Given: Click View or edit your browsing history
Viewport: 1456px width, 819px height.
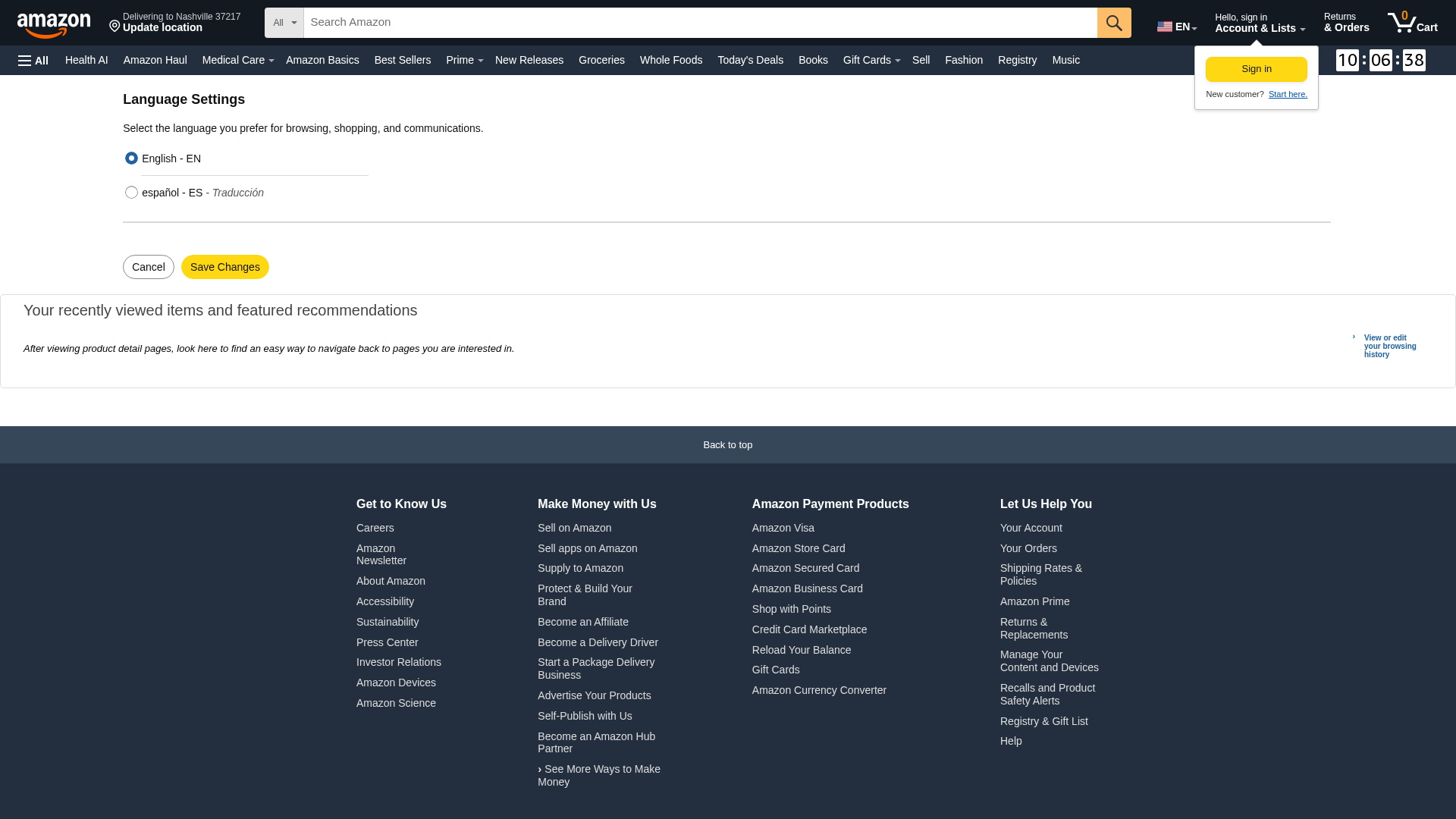Looking at the screenshot, I should click(1390, 347).
